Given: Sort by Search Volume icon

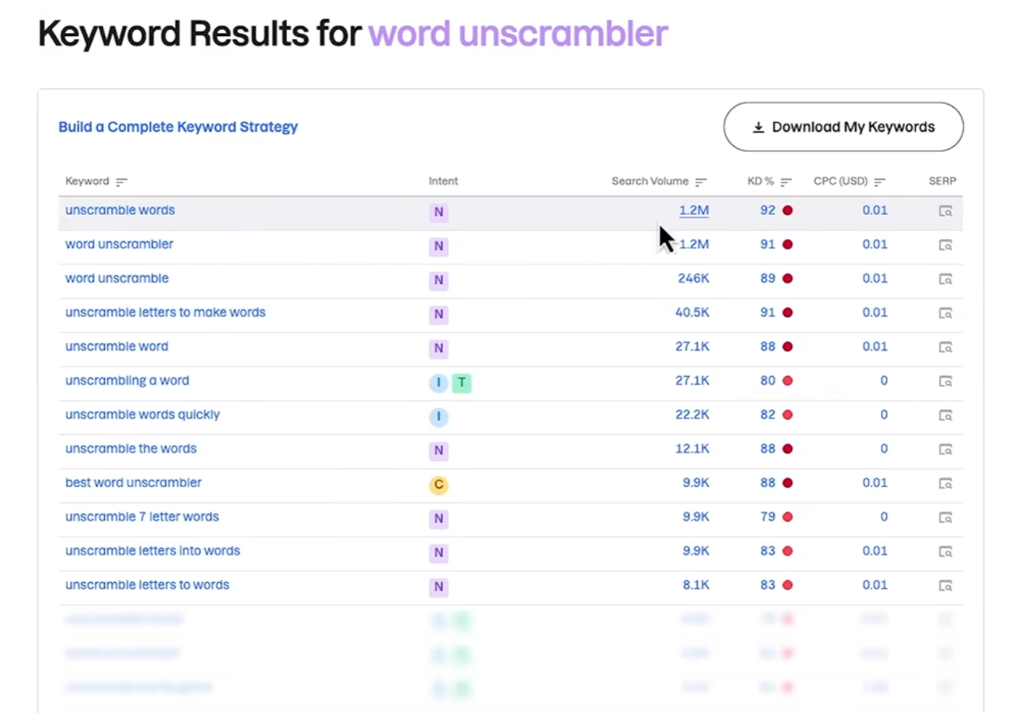Looking at the screenshot, I should tap(701, 182).
